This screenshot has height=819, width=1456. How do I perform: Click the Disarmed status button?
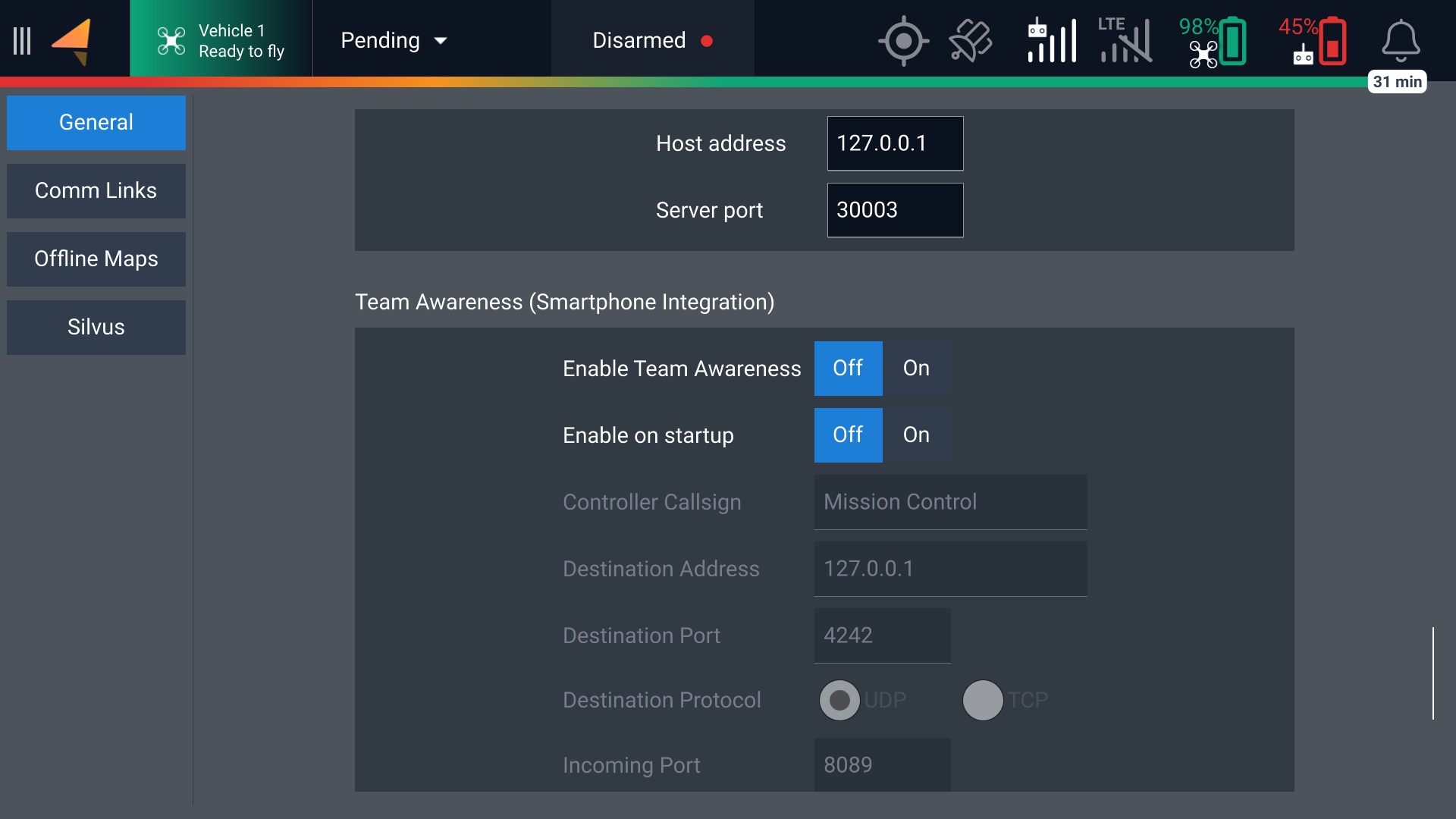click(652, 41)
